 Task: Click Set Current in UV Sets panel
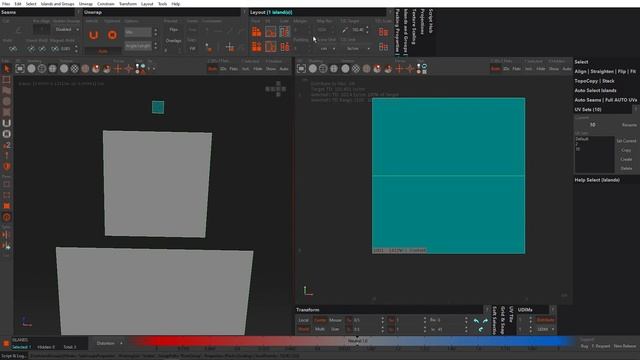coord(626,141)
